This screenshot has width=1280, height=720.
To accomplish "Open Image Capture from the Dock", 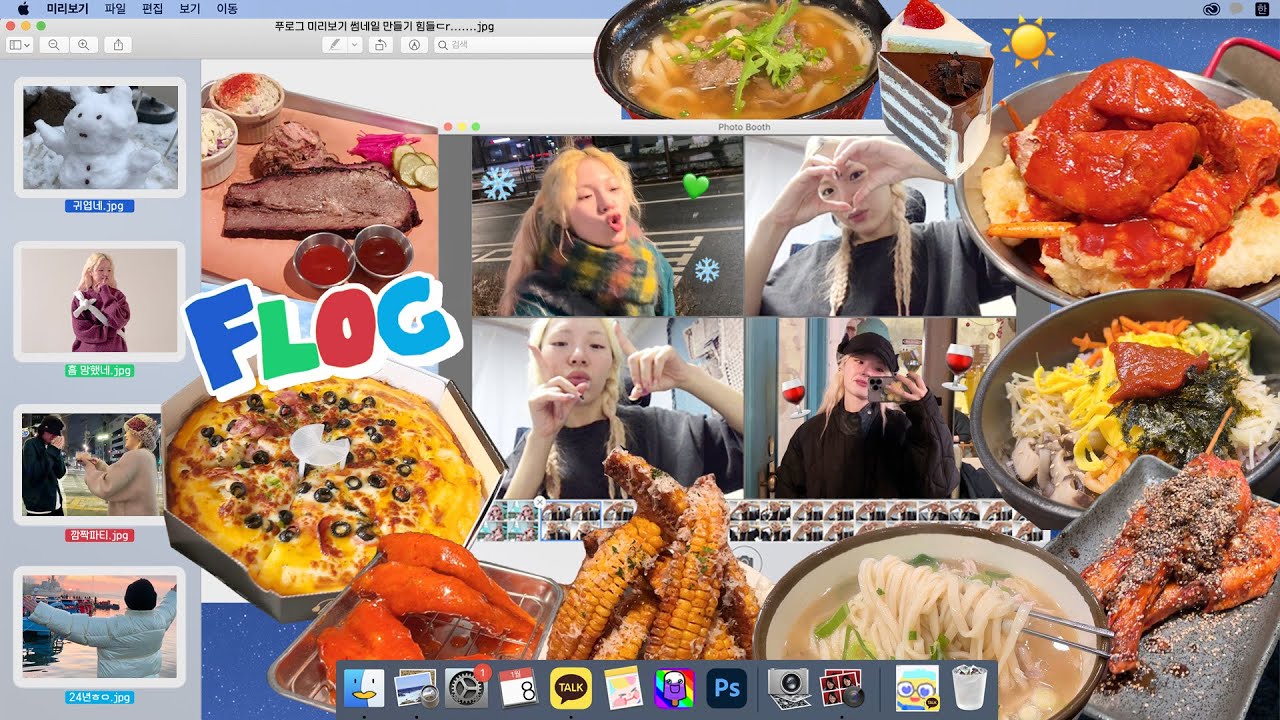I will (788, 688).
